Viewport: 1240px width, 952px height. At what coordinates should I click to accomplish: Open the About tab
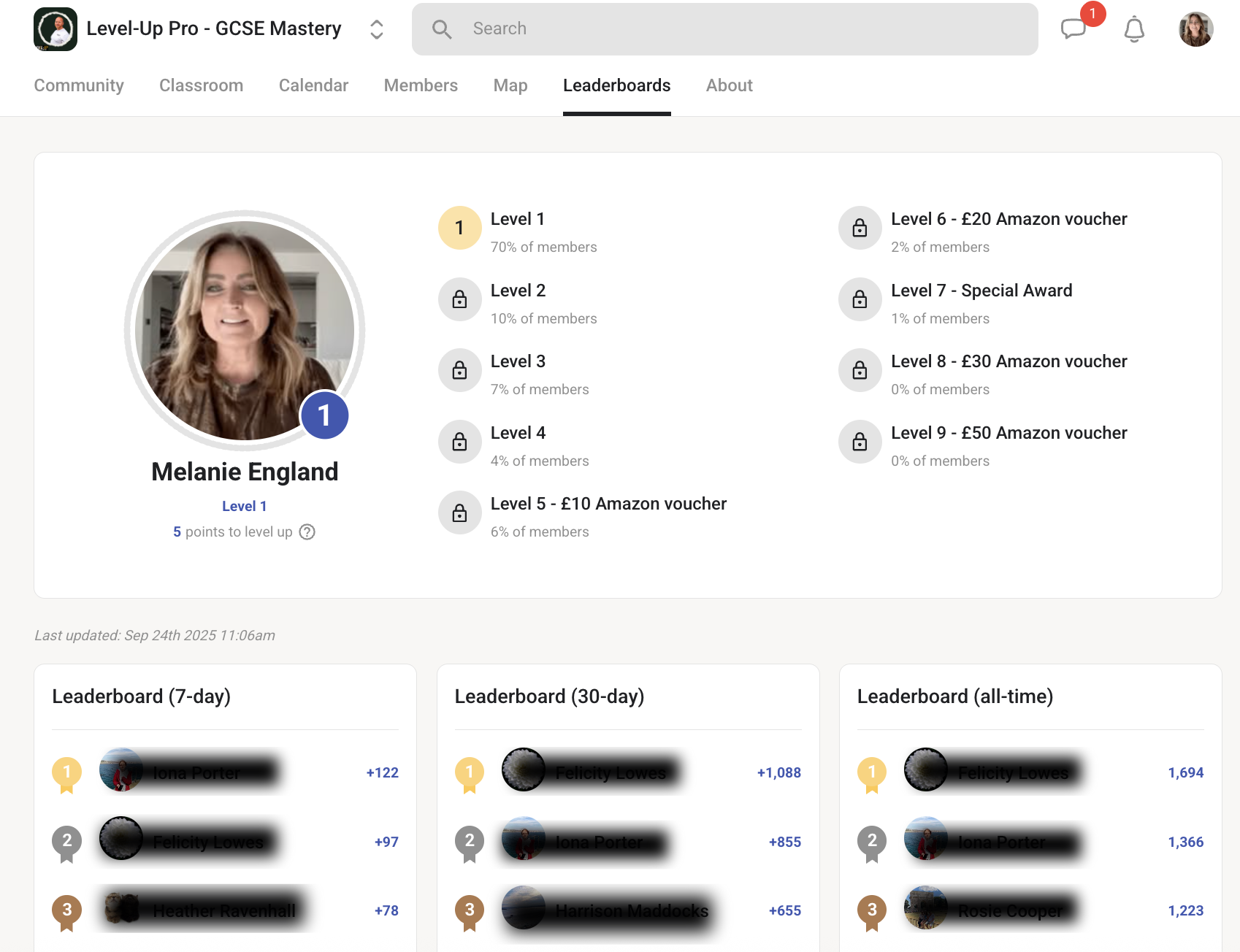729,85
